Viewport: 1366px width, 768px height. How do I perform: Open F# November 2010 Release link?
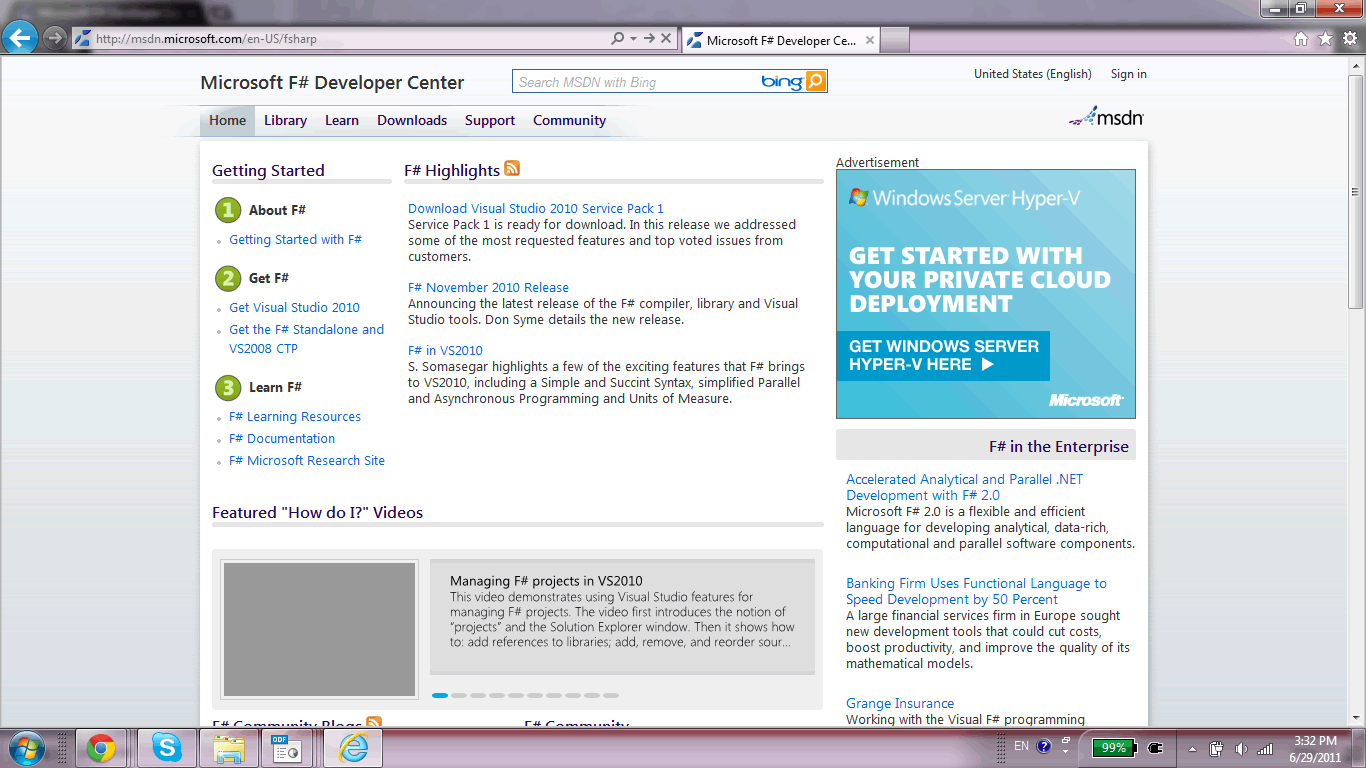tap(488, 288)
